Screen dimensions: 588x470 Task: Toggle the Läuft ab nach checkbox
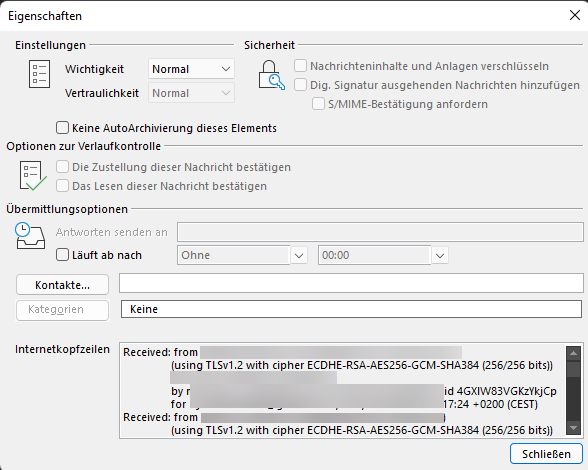point(62,255)
